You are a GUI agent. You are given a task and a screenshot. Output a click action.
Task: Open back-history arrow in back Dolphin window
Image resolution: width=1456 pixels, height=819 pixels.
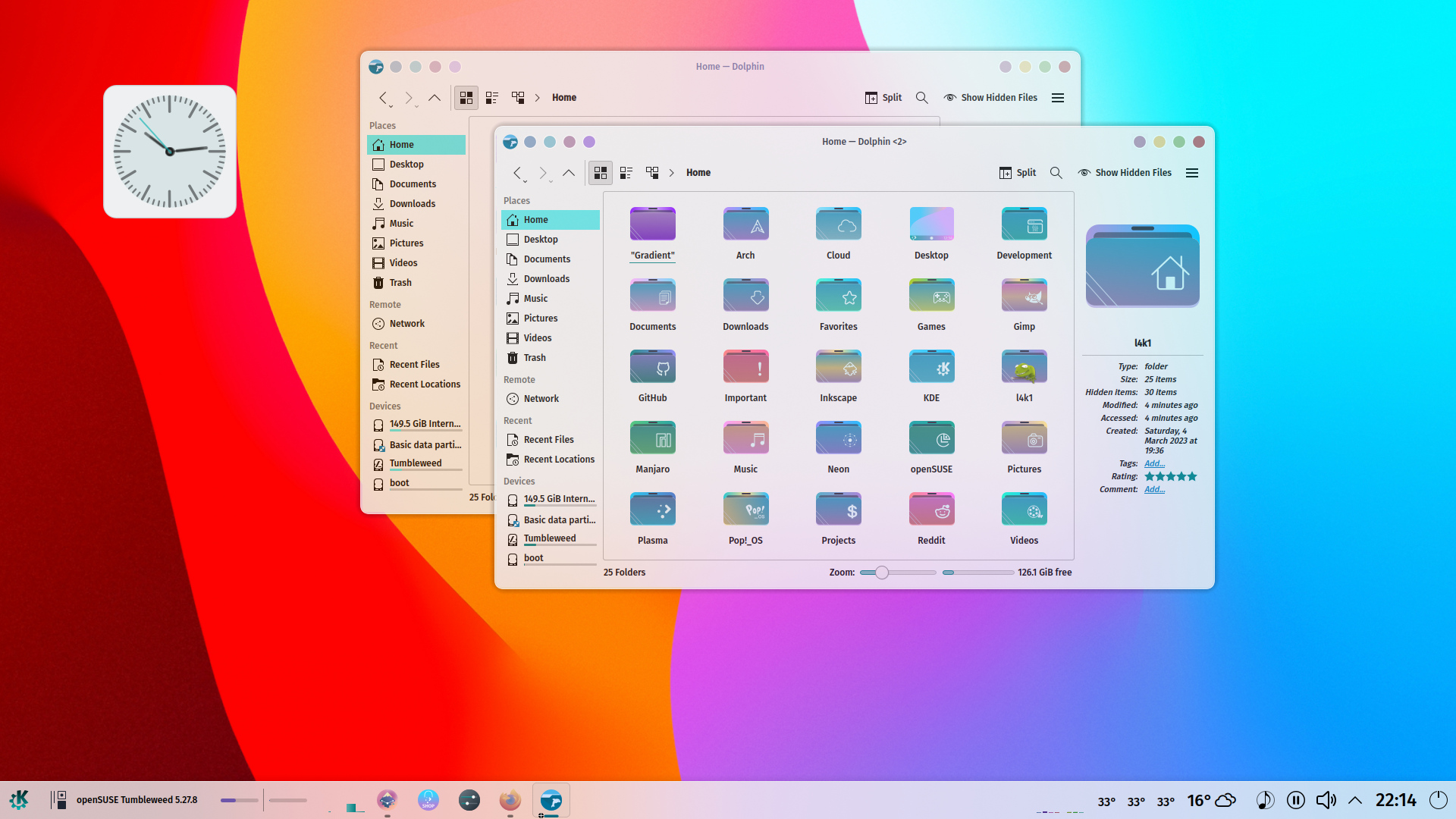point(383,98)
